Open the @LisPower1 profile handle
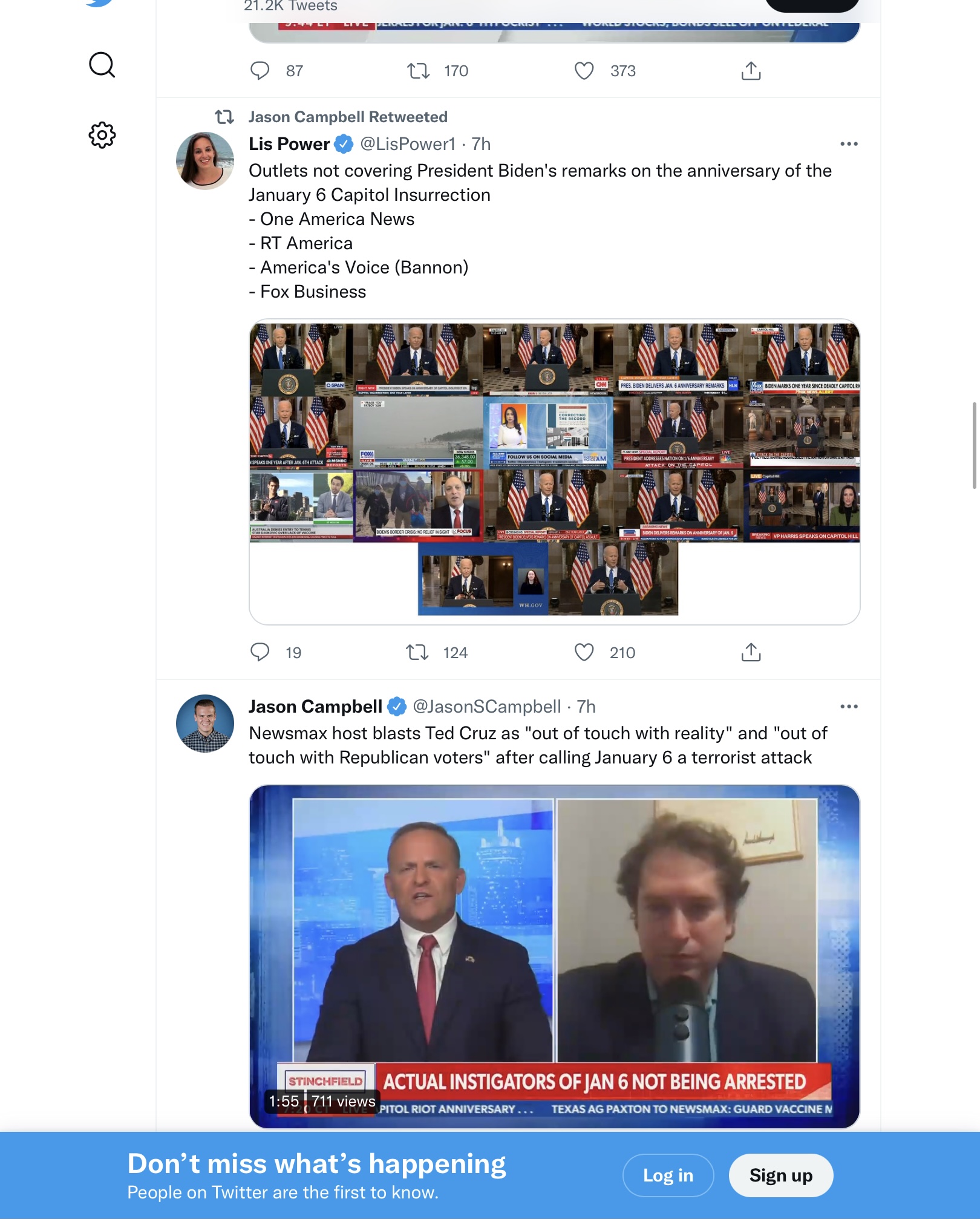This screenshot has height=1219, width=980. point(408,144)
